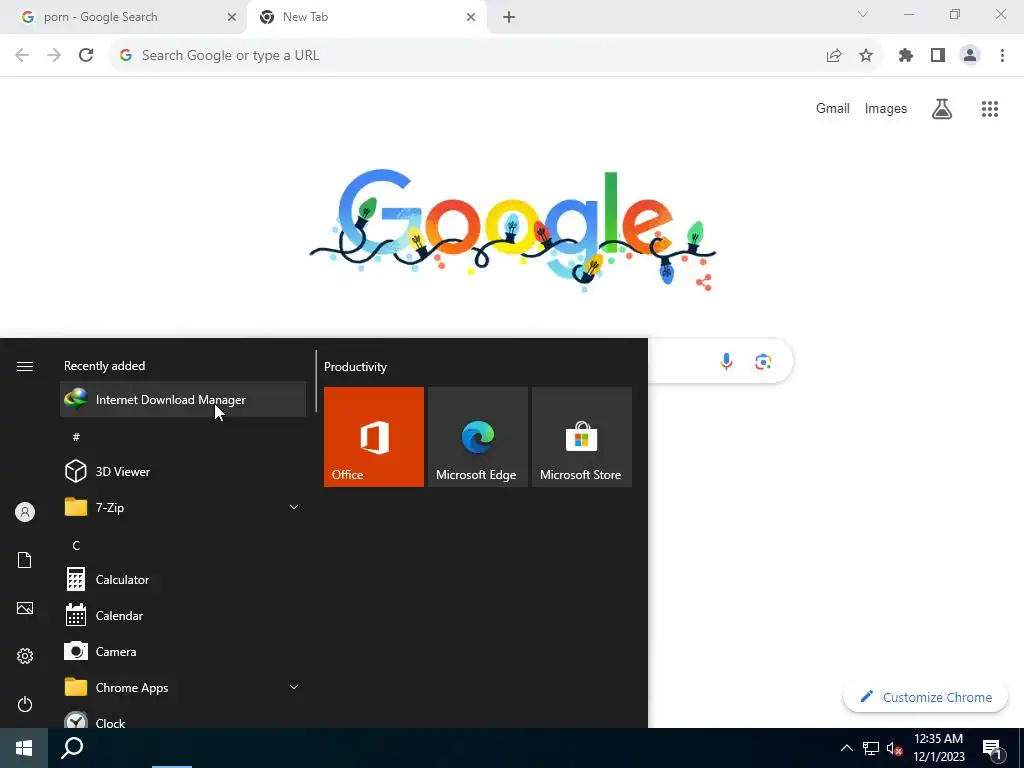Image resolution: width=1024 pixels, height=768 pixels.
Task: Go forward in Chrome history
Action: coord(54,56)
